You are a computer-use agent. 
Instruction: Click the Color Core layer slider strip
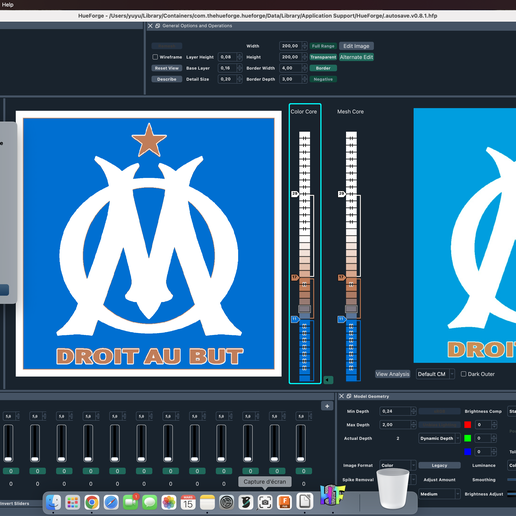tap(304, 256)
